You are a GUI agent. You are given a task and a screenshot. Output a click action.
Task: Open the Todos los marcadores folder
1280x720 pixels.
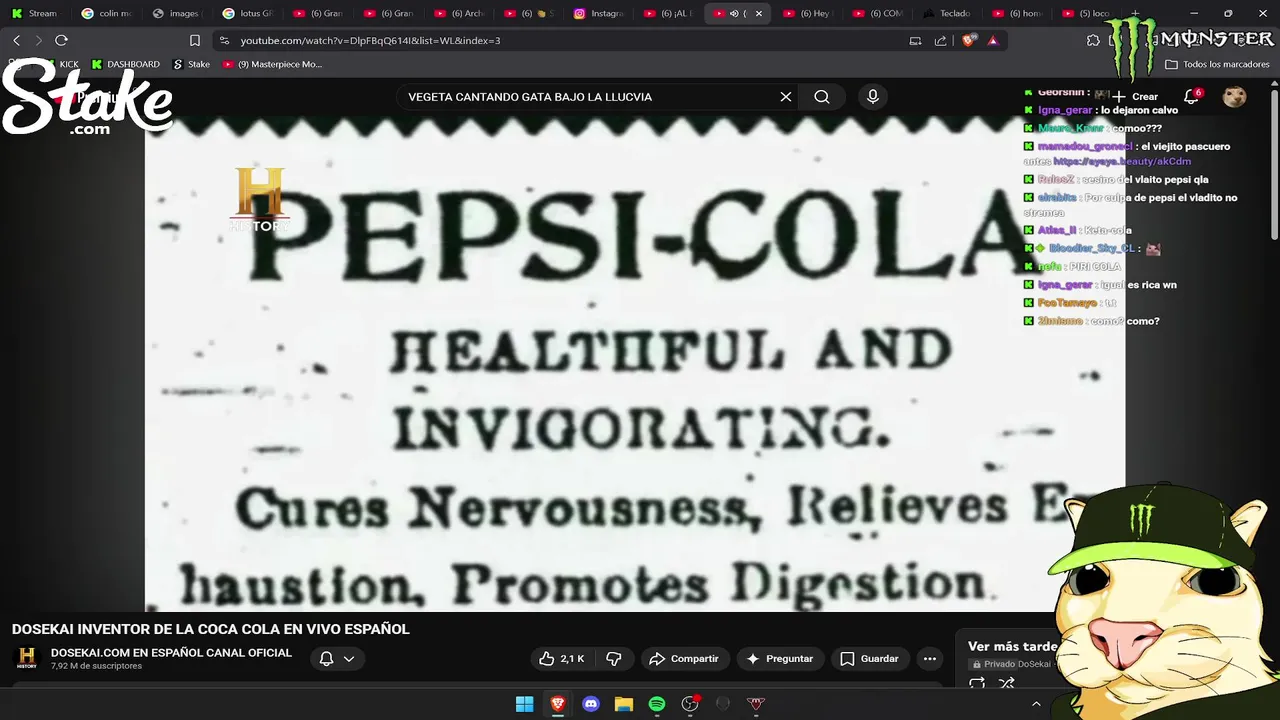[1217, 64]
